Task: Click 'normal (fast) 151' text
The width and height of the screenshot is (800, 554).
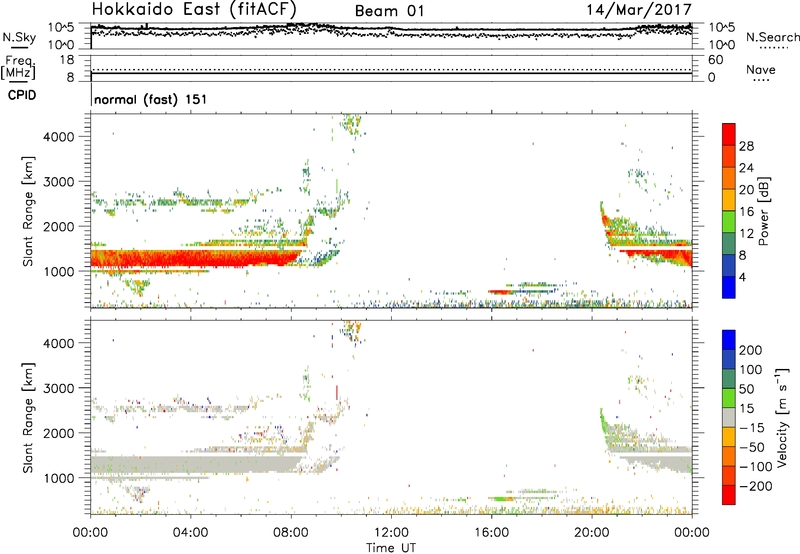Action: pyautogui.click(x=151, y=99)
